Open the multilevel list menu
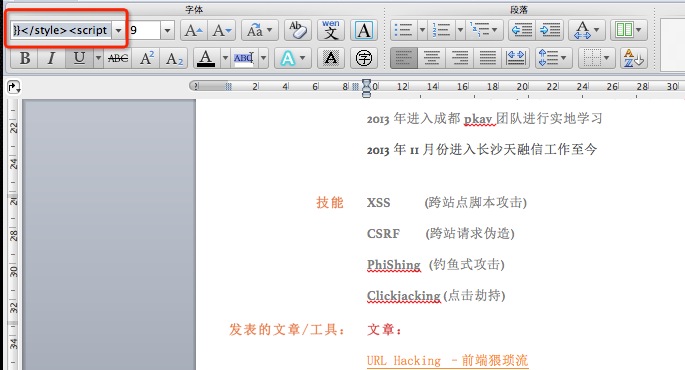The width and height of the screenshot is (685, 370). 484,30
